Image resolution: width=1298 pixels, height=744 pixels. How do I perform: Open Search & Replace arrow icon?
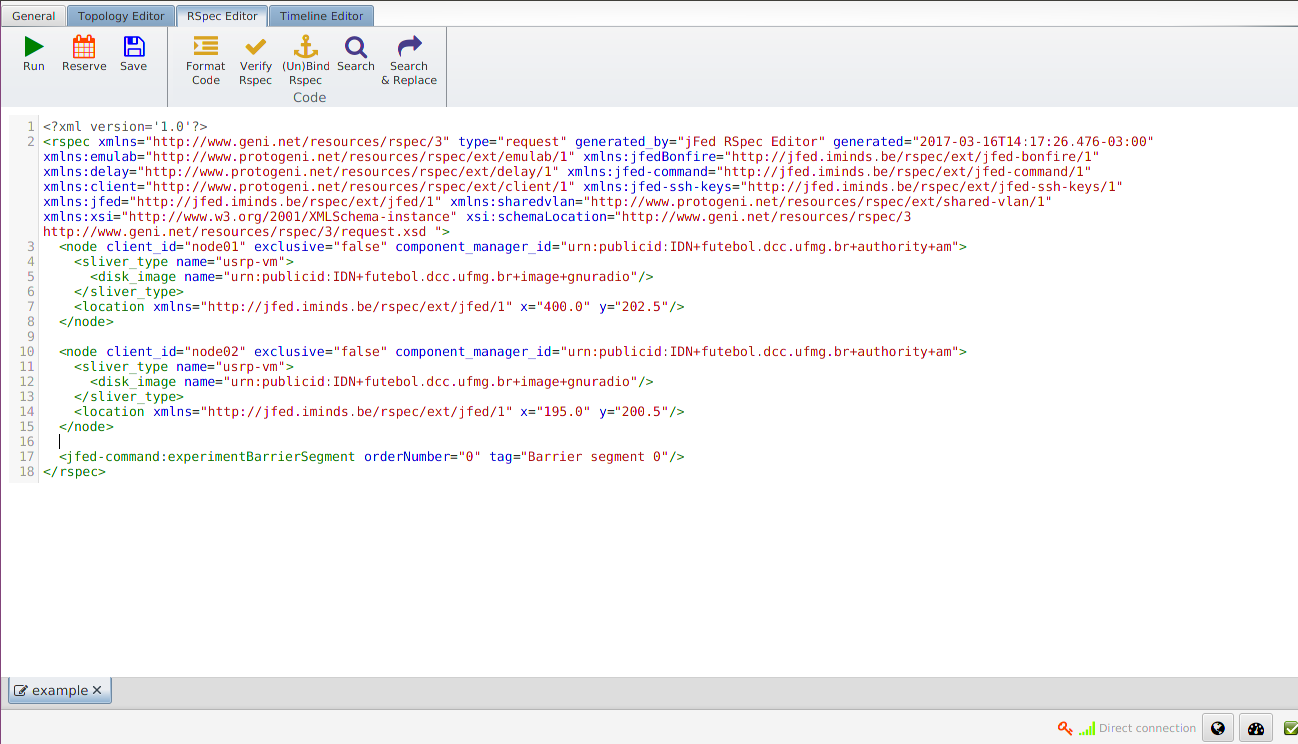click(x=409, y=46)
